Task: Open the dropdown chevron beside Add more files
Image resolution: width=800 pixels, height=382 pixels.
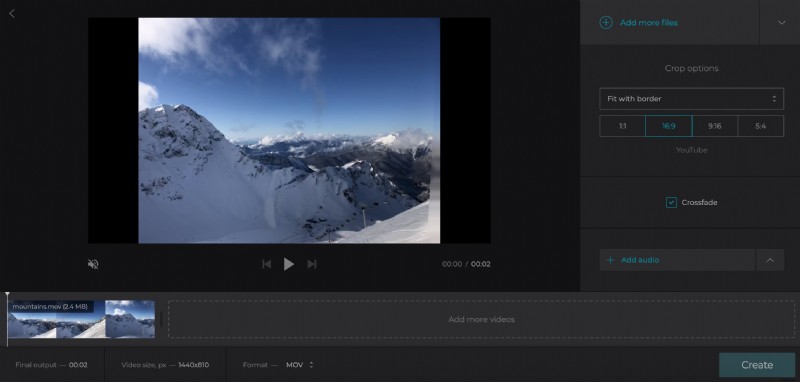Action: click(781, 22)
